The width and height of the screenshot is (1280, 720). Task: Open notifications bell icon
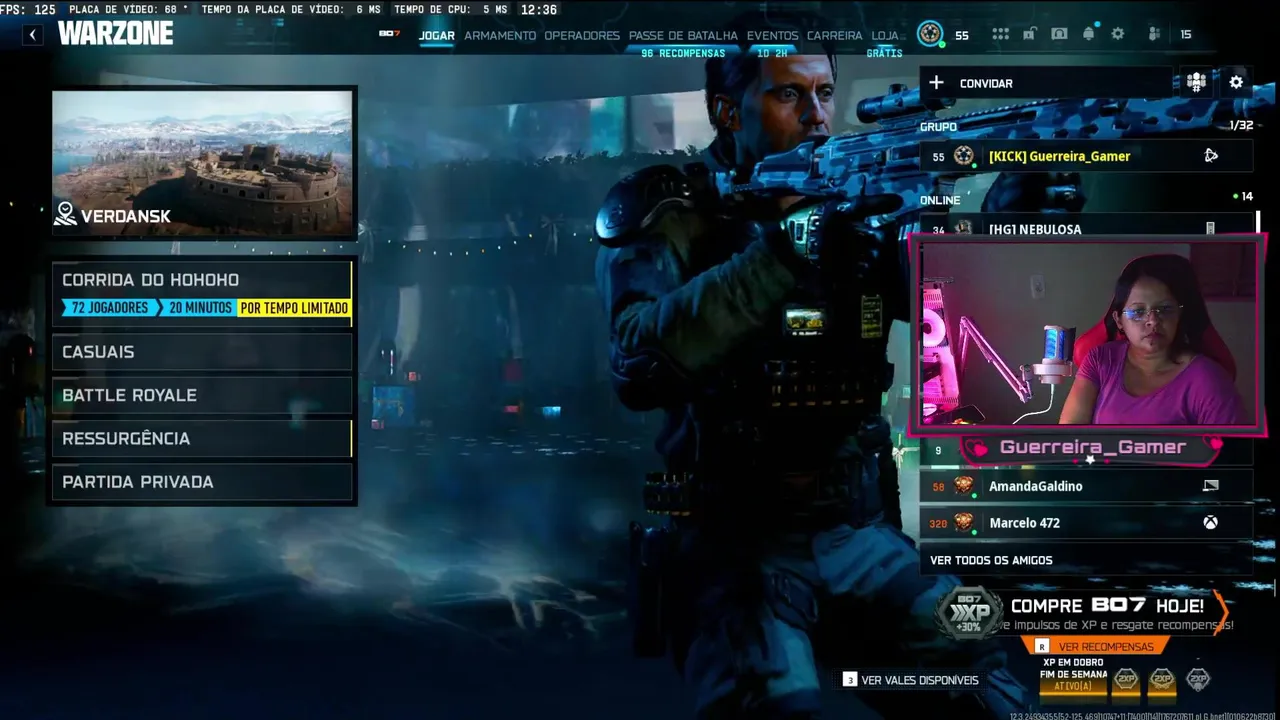[x=1089, y=34]
